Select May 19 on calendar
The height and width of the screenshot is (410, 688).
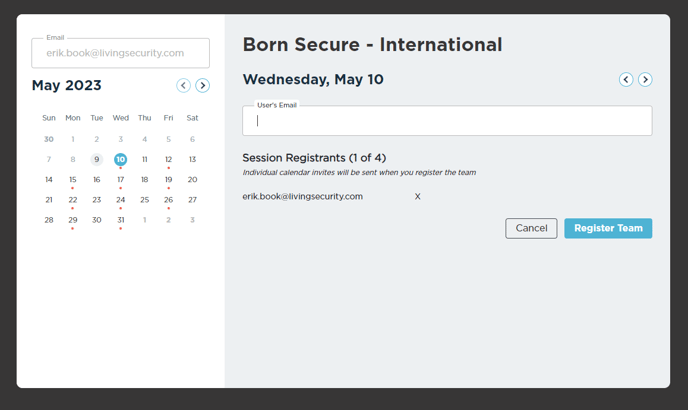pos(168,180)
